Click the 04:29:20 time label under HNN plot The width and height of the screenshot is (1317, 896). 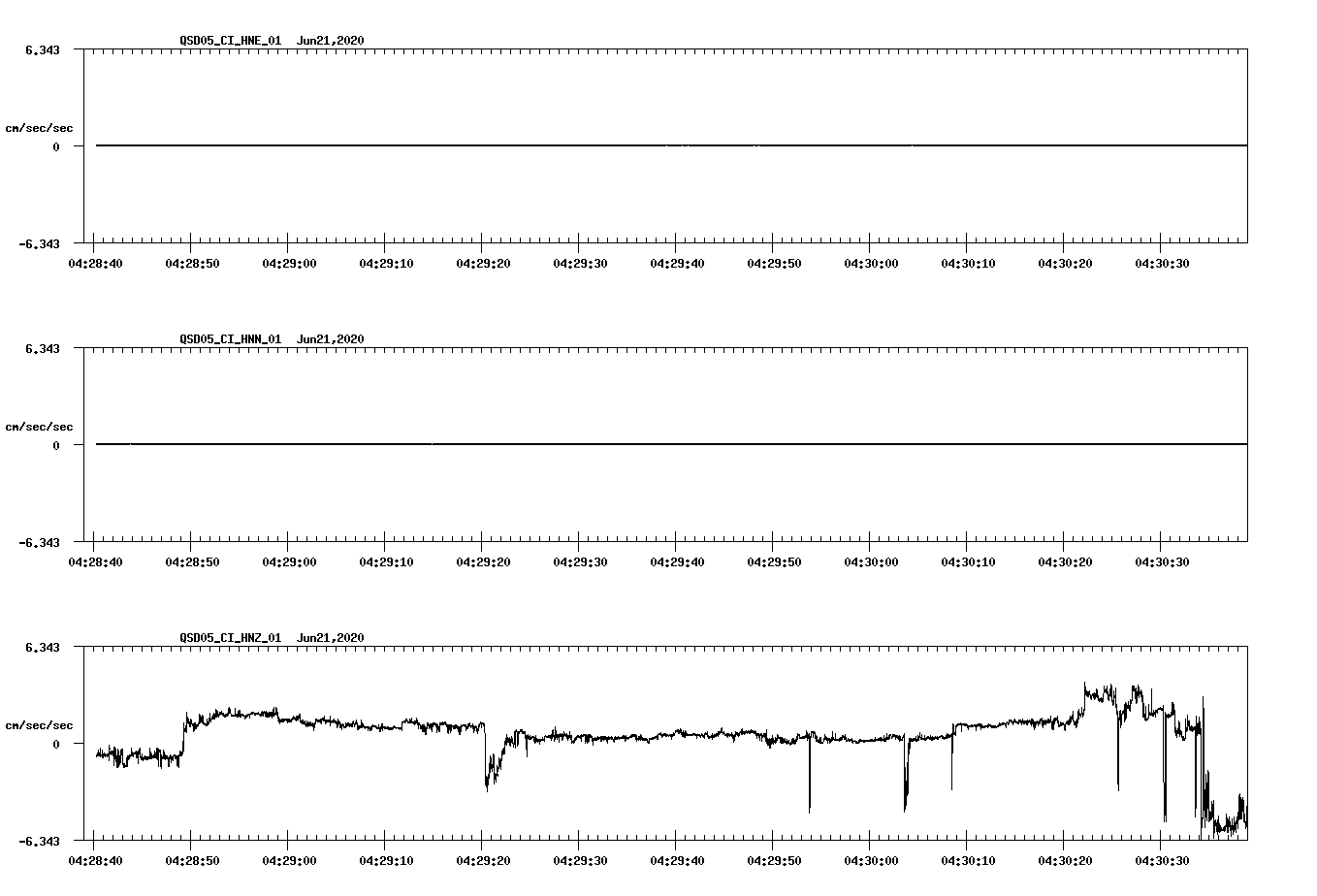[483, 562]
